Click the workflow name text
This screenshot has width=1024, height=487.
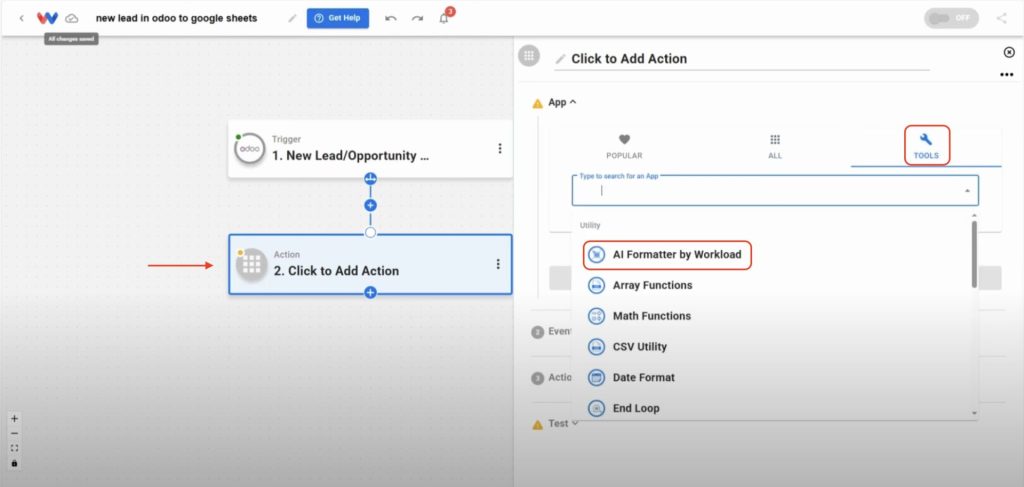pos(176,18)
